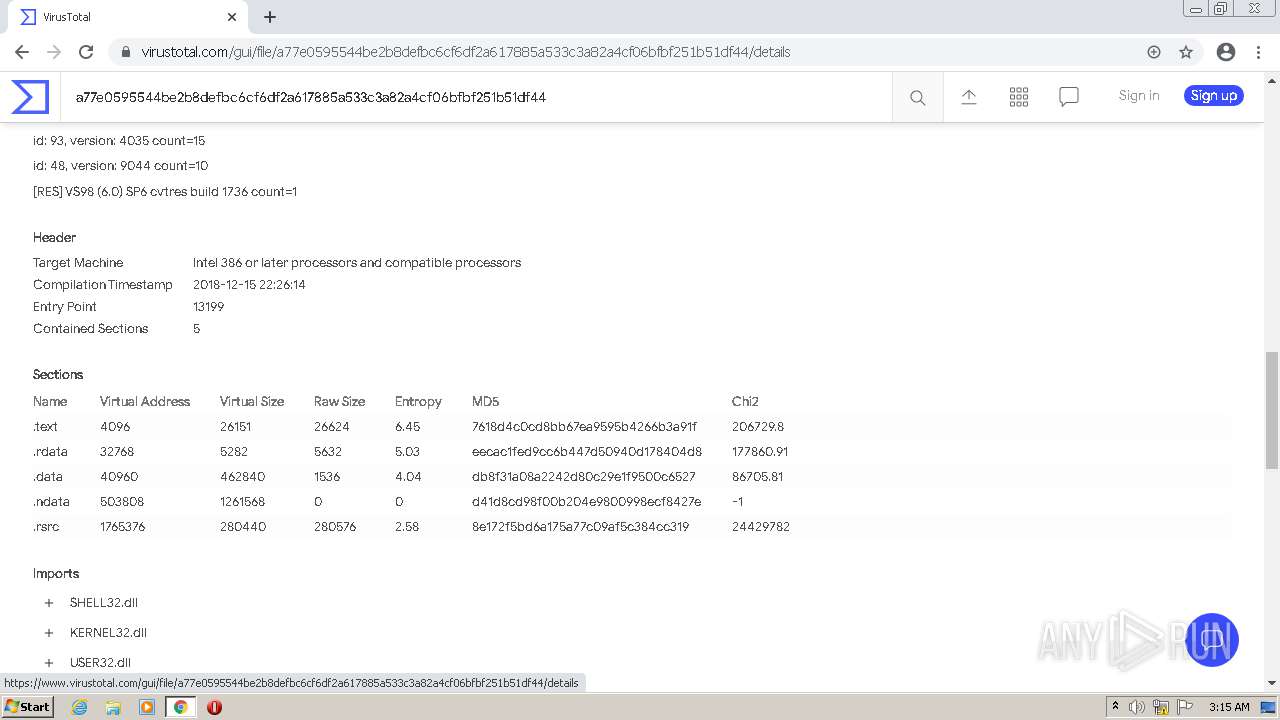Click the address bar URL
This screenshot has height=720, width=1280.
tap(466, 52)
